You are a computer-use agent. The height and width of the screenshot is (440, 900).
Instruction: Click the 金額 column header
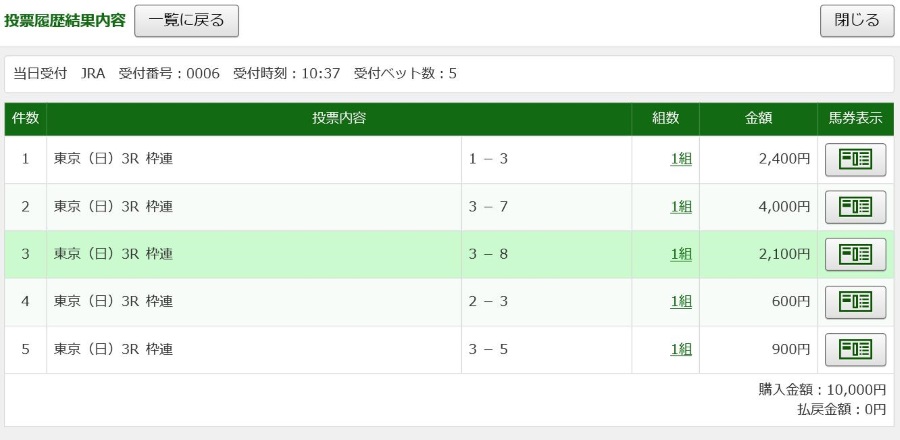tap(758, 119)
